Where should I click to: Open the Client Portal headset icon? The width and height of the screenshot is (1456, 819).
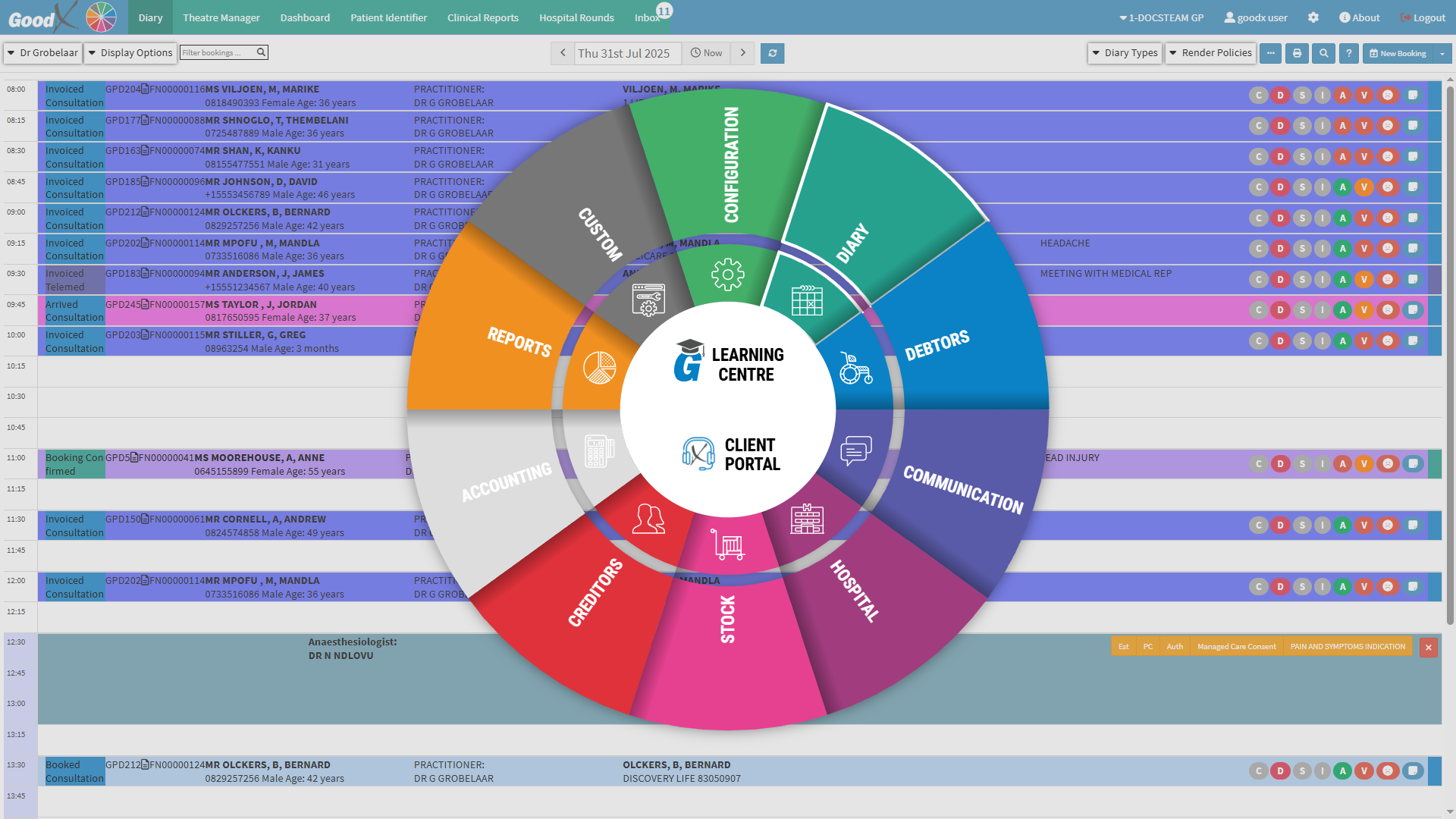click(698, 453)
